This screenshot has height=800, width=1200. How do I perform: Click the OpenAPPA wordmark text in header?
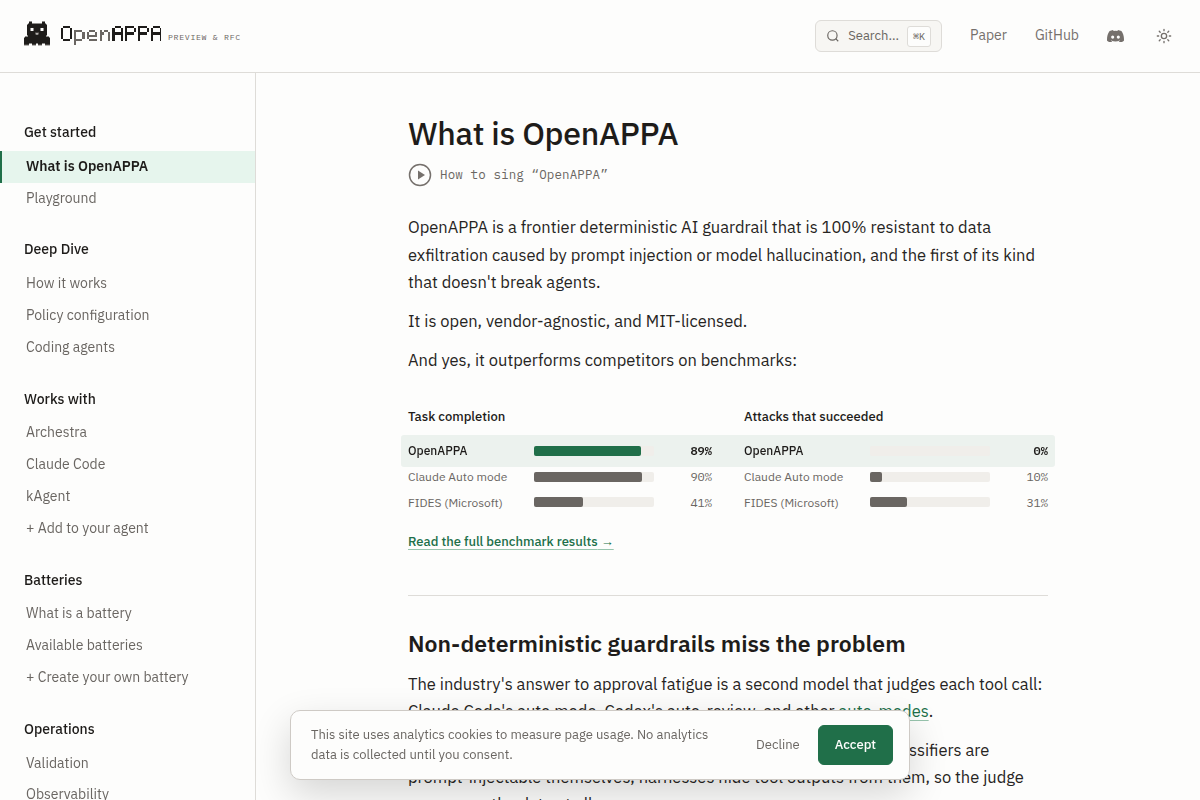click(x=111, y=35)
